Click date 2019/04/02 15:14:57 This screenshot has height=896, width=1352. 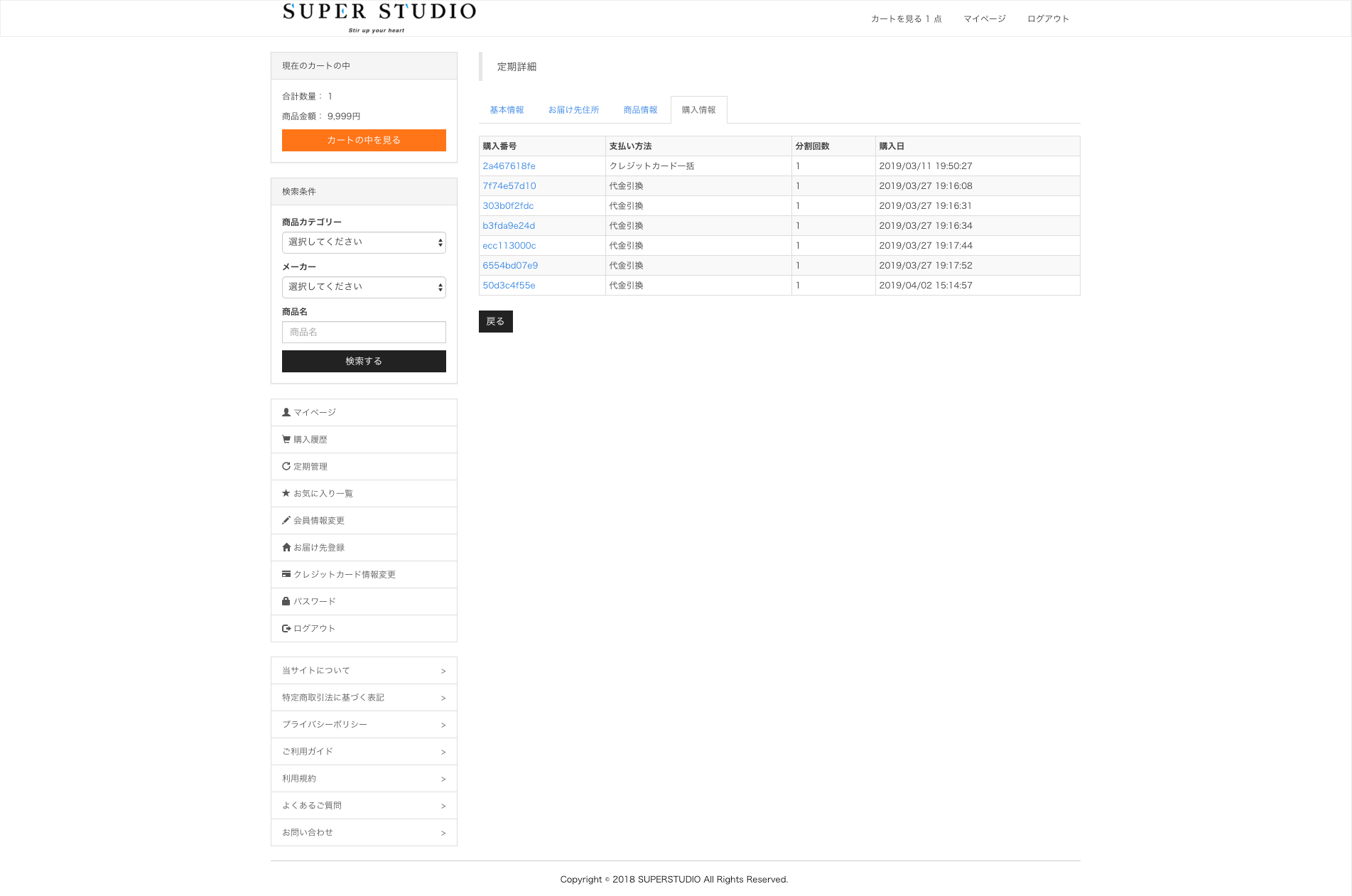click(926, 286)
